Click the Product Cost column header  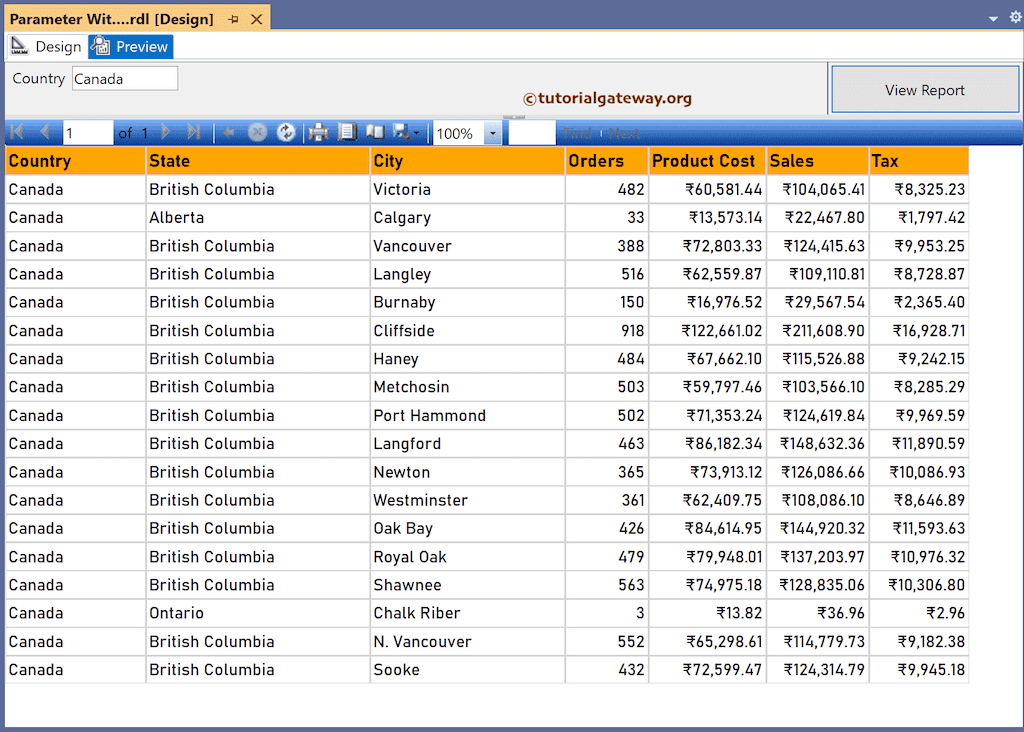pyautogui.click(x=707, y=161)
